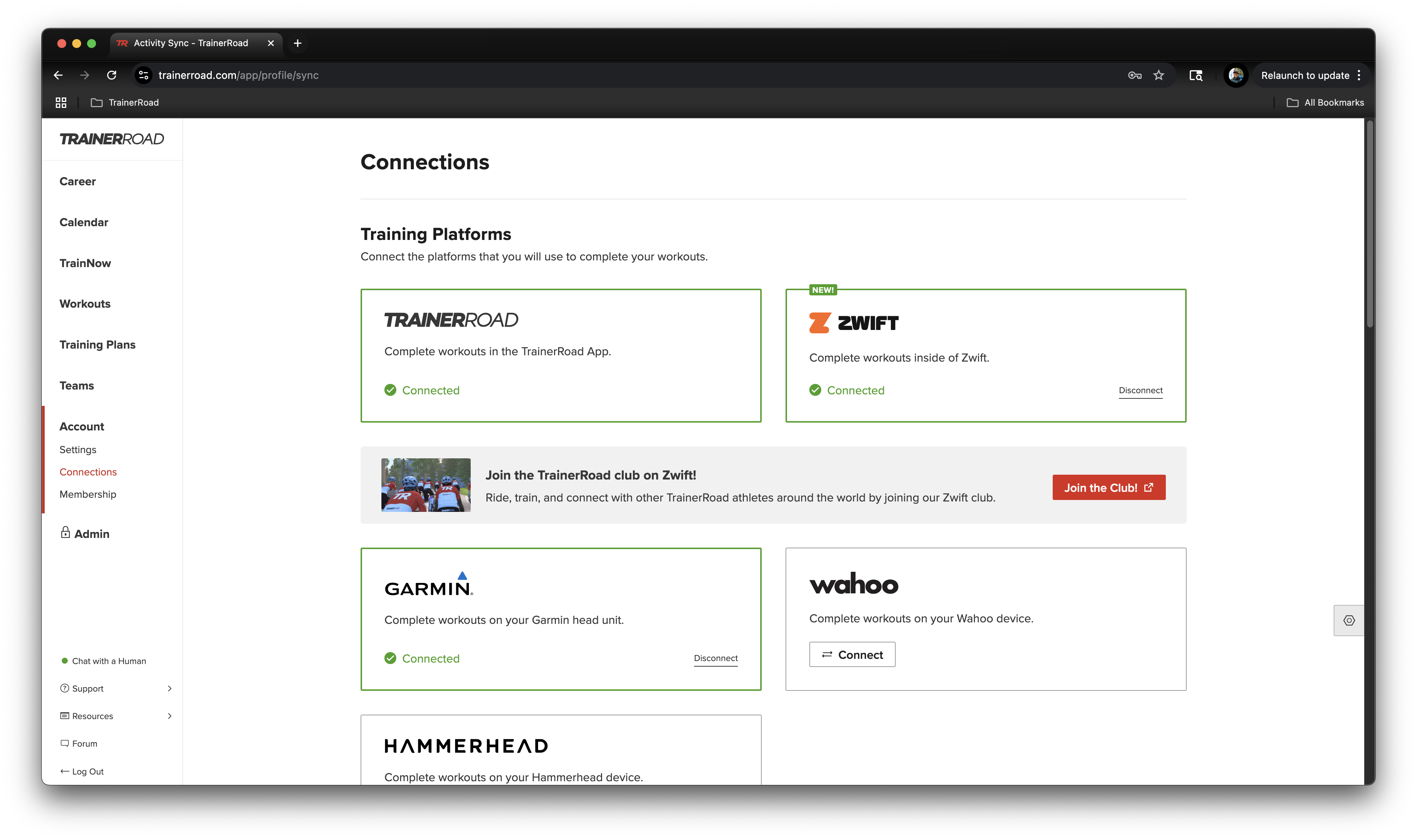Open the Chrome profile avatar
The image size is (1417, 840).
(1235, 75)
